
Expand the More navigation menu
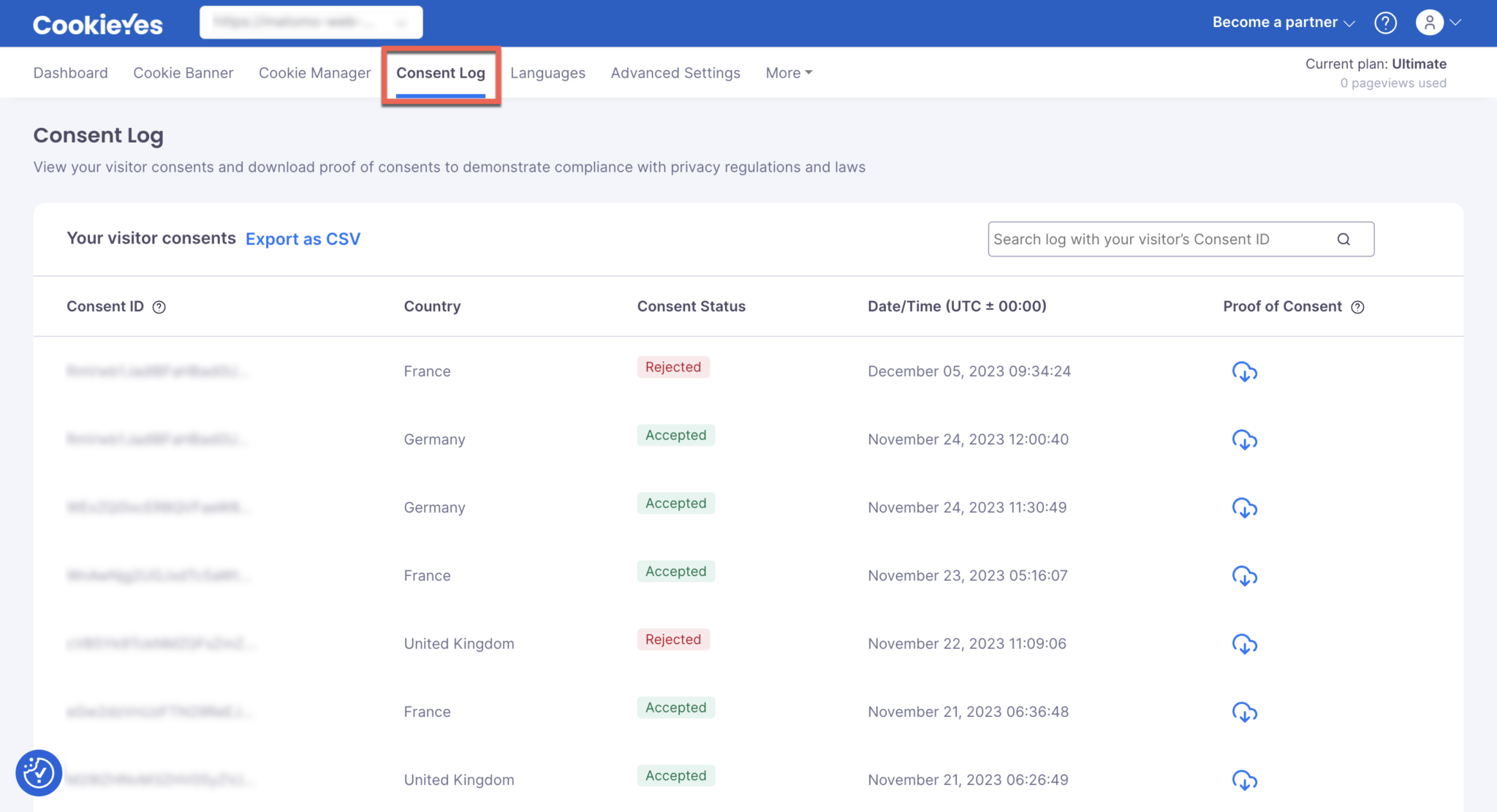788,72
